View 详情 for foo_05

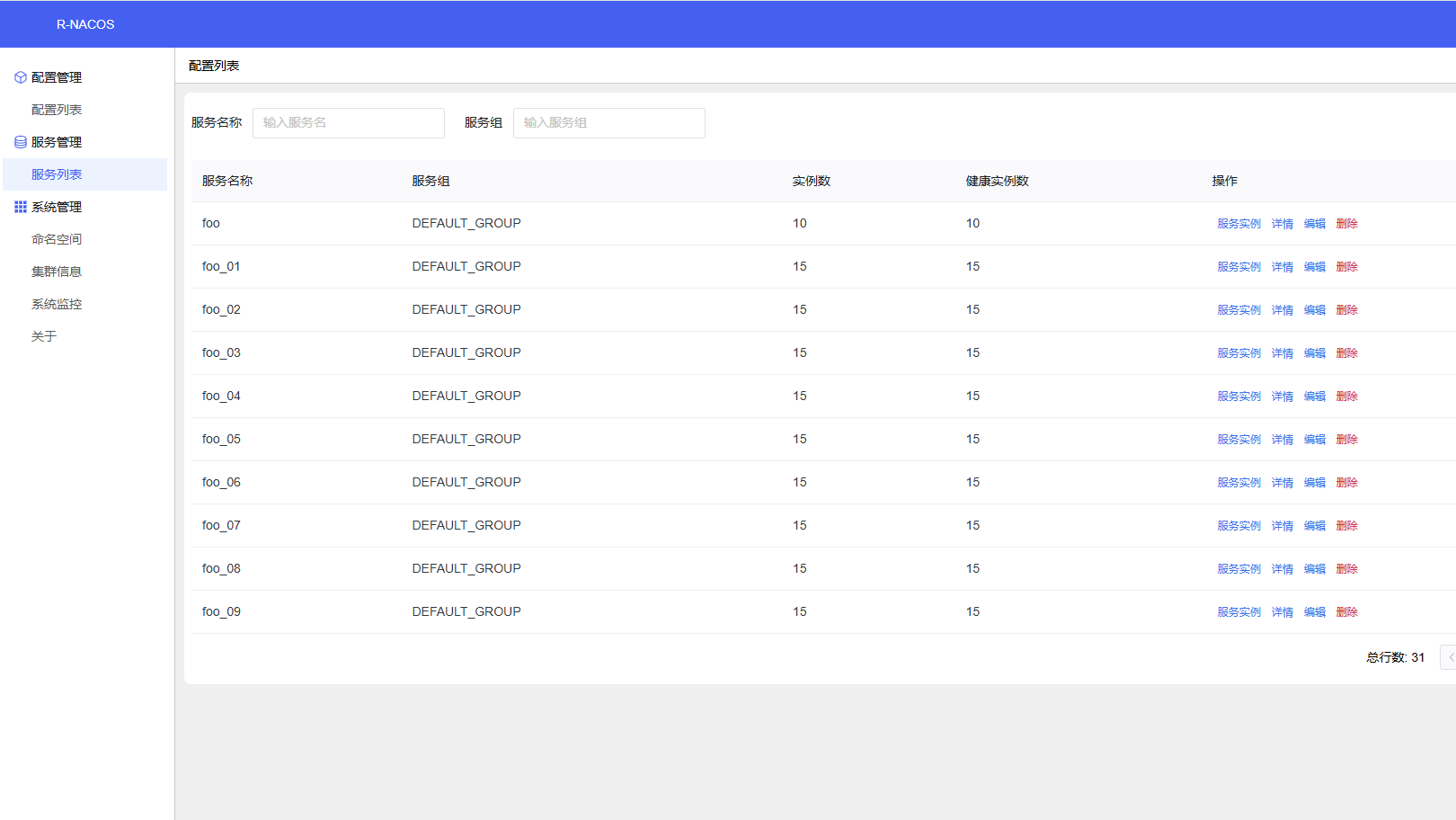coord(1283,440)
